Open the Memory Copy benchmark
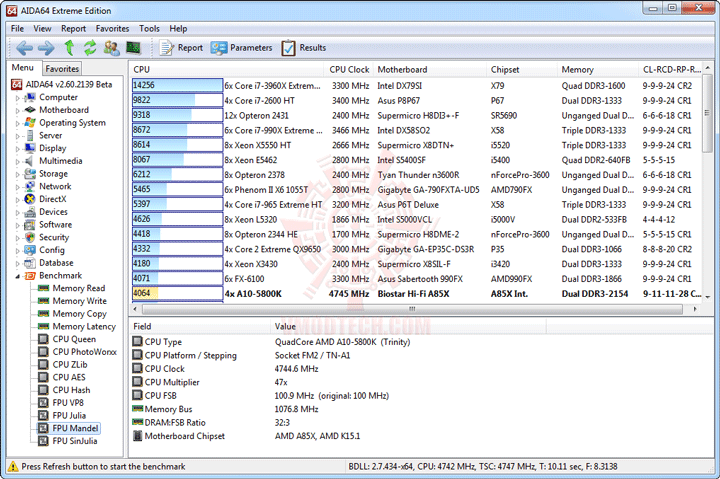 tap(73, 314)
